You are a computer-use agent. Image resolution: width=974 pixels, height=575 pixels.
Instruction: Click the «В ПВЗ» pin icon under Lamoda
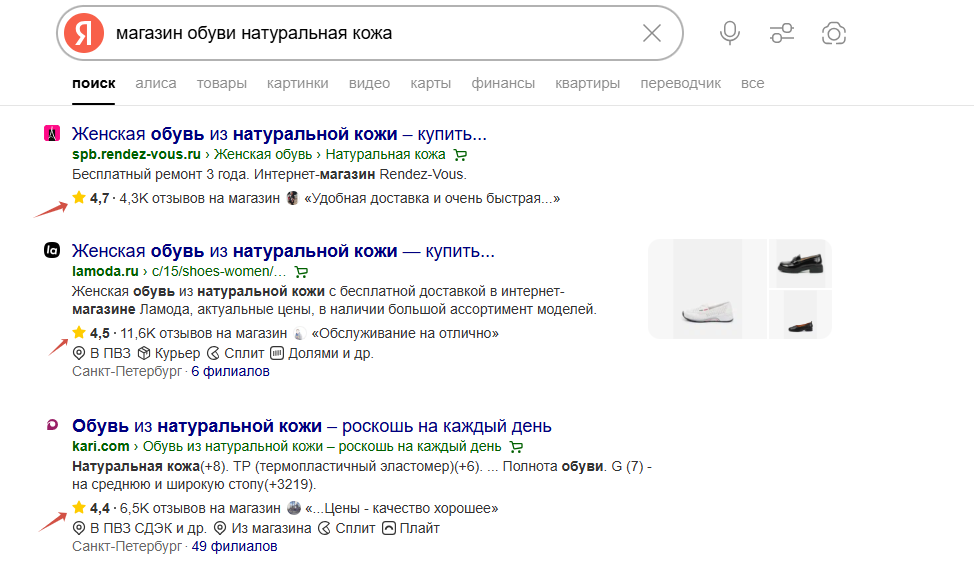click(79, 353)
